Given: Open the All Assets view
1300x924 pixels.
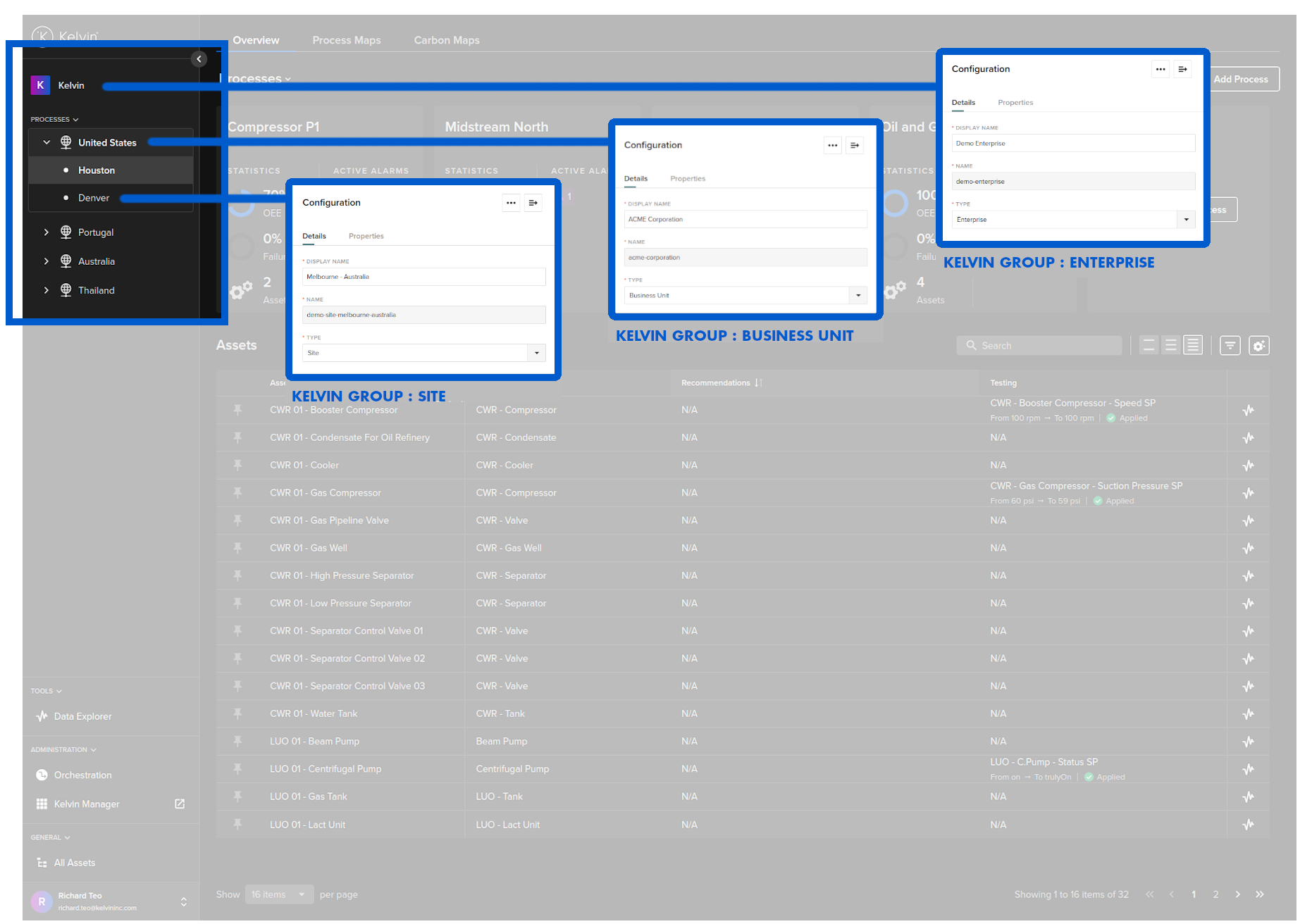Looking at the screenshot, I should click(73, 862).
